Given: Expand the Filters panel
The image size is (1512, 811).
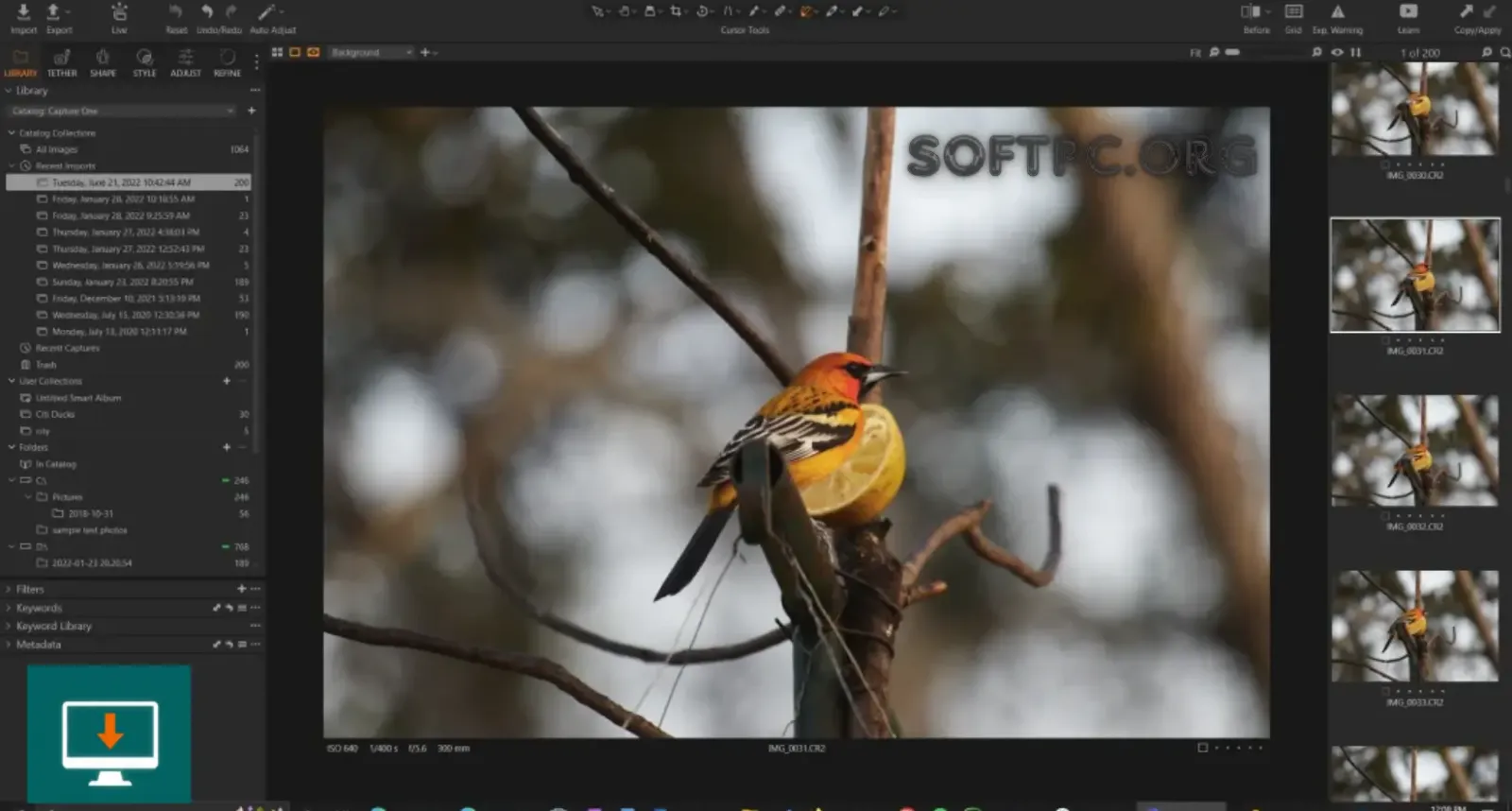Looking at the screenshot, I should coord(9,589).
